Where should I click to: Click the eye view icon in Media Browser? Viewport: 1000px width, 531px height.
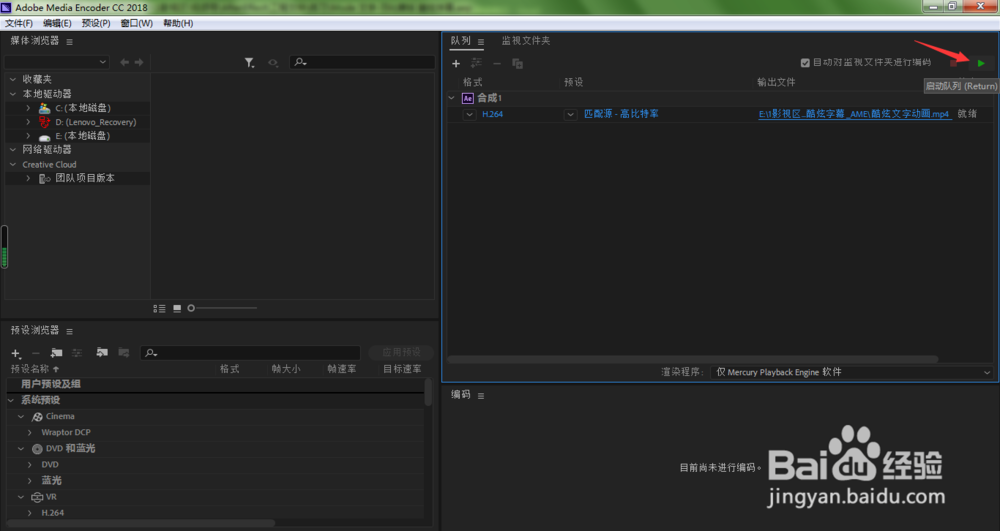point(273,62)
